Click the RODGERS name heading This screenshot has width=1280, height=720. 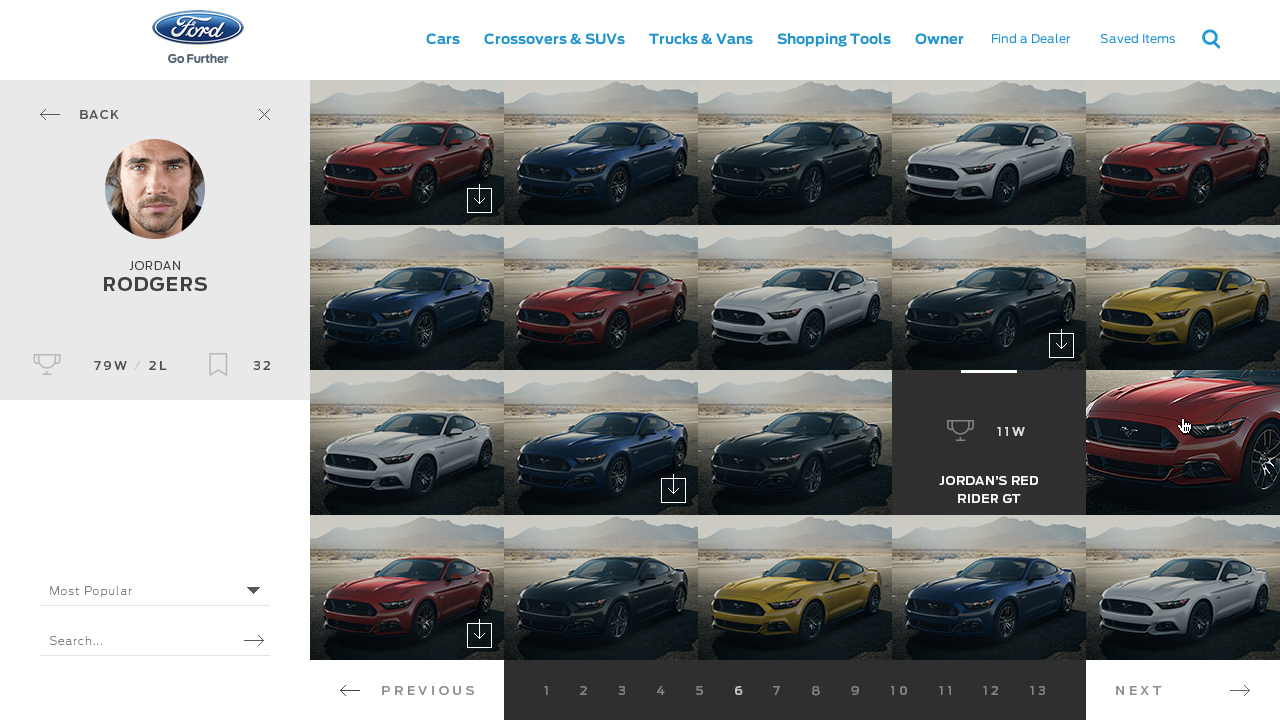(155, 284)
